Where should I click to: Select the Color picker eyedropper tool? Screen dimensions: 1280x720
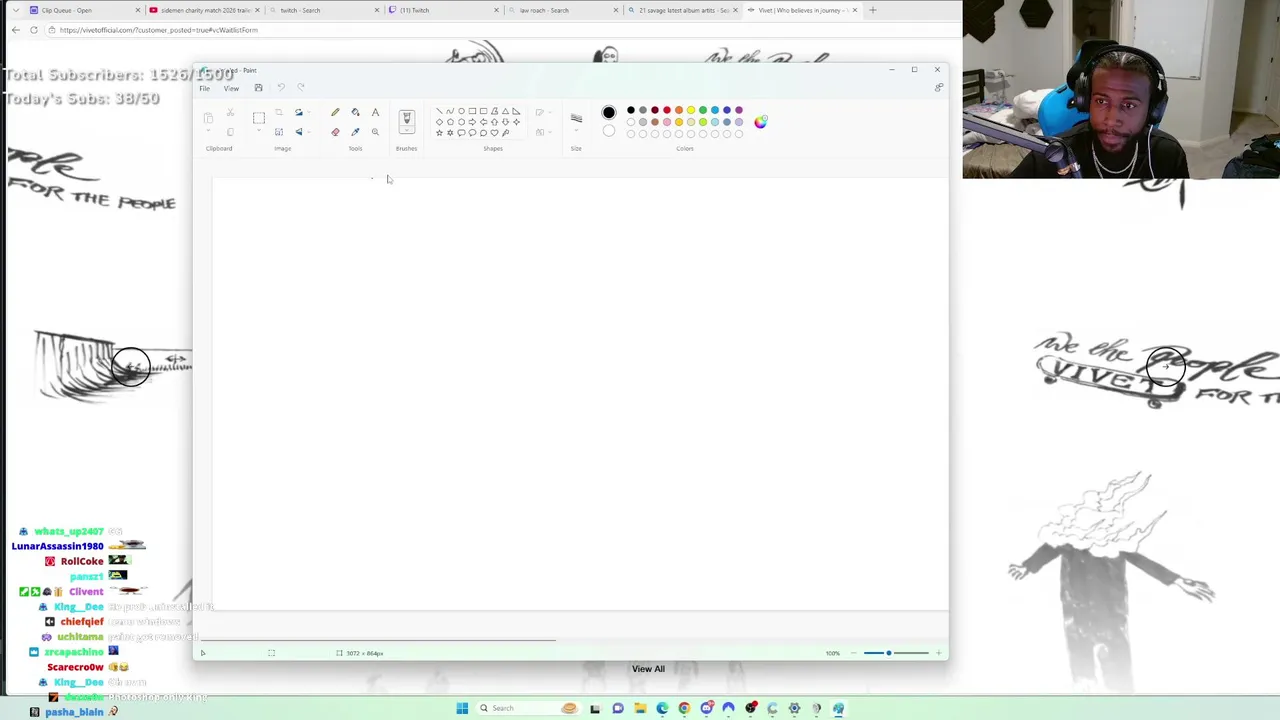[x=355, y=132]
